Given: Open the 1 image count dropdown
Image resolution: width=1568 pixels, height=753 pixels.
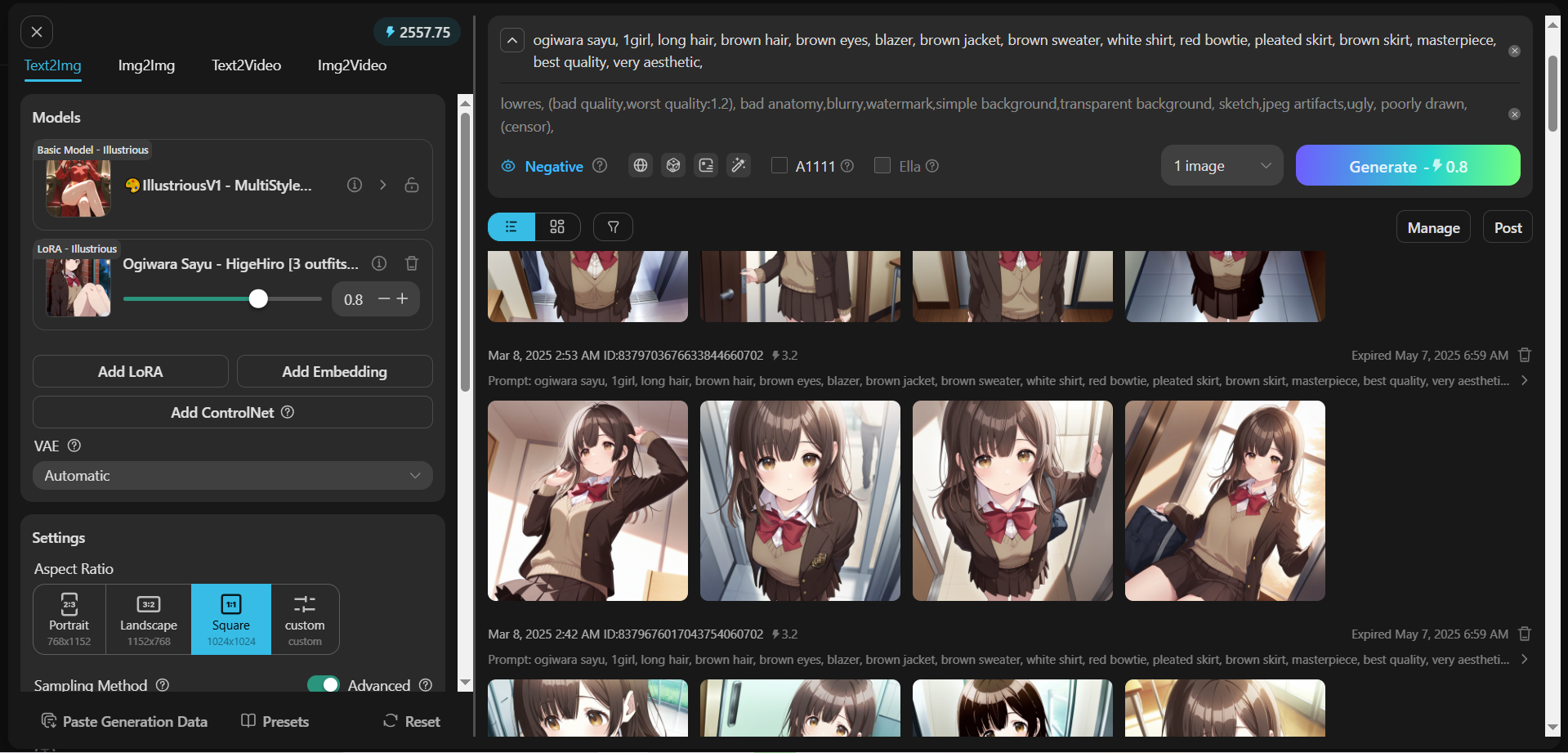Looking at the screenshot, I should 1222,166.
